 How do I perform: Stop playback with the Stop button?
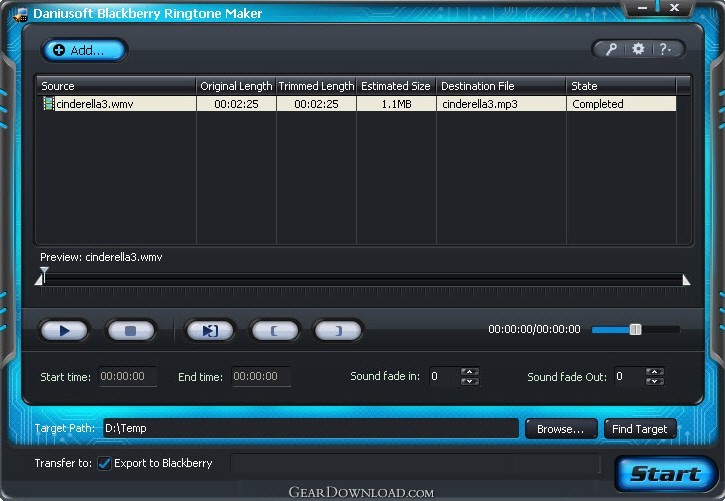[131, 330]
